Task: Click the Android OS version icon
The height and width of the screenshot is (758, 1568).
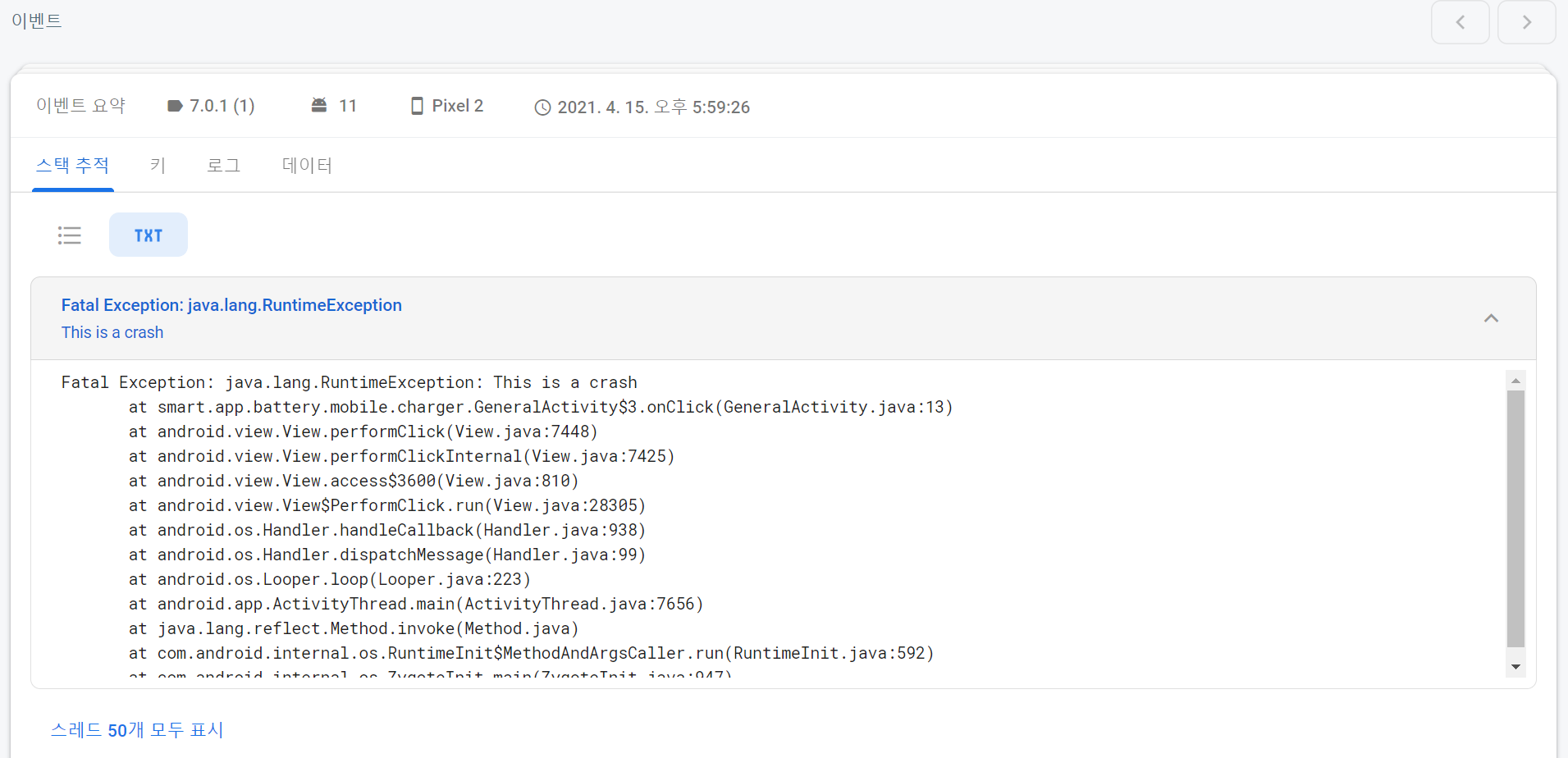Action: point(319,105)
